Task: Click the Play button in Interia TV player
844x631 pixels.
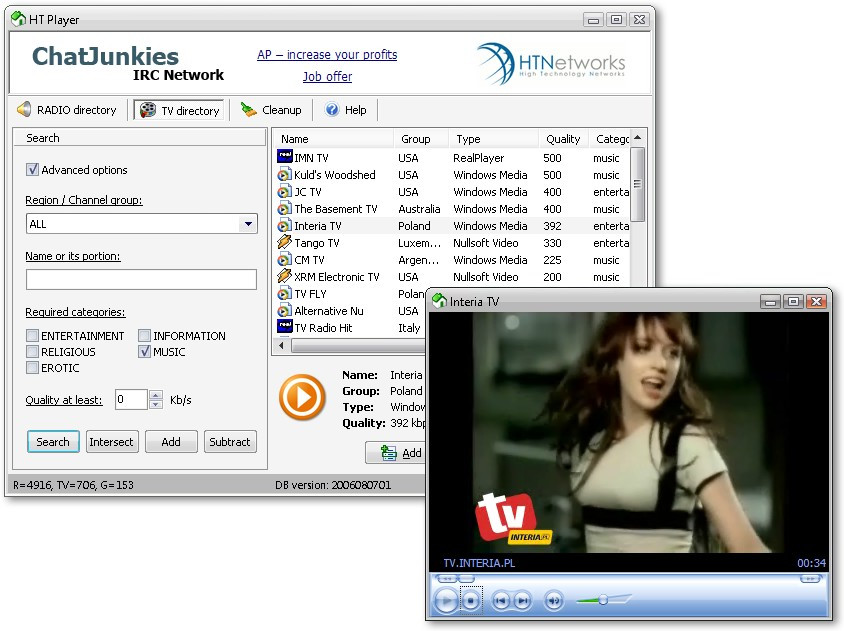Action: click(445, 600)
